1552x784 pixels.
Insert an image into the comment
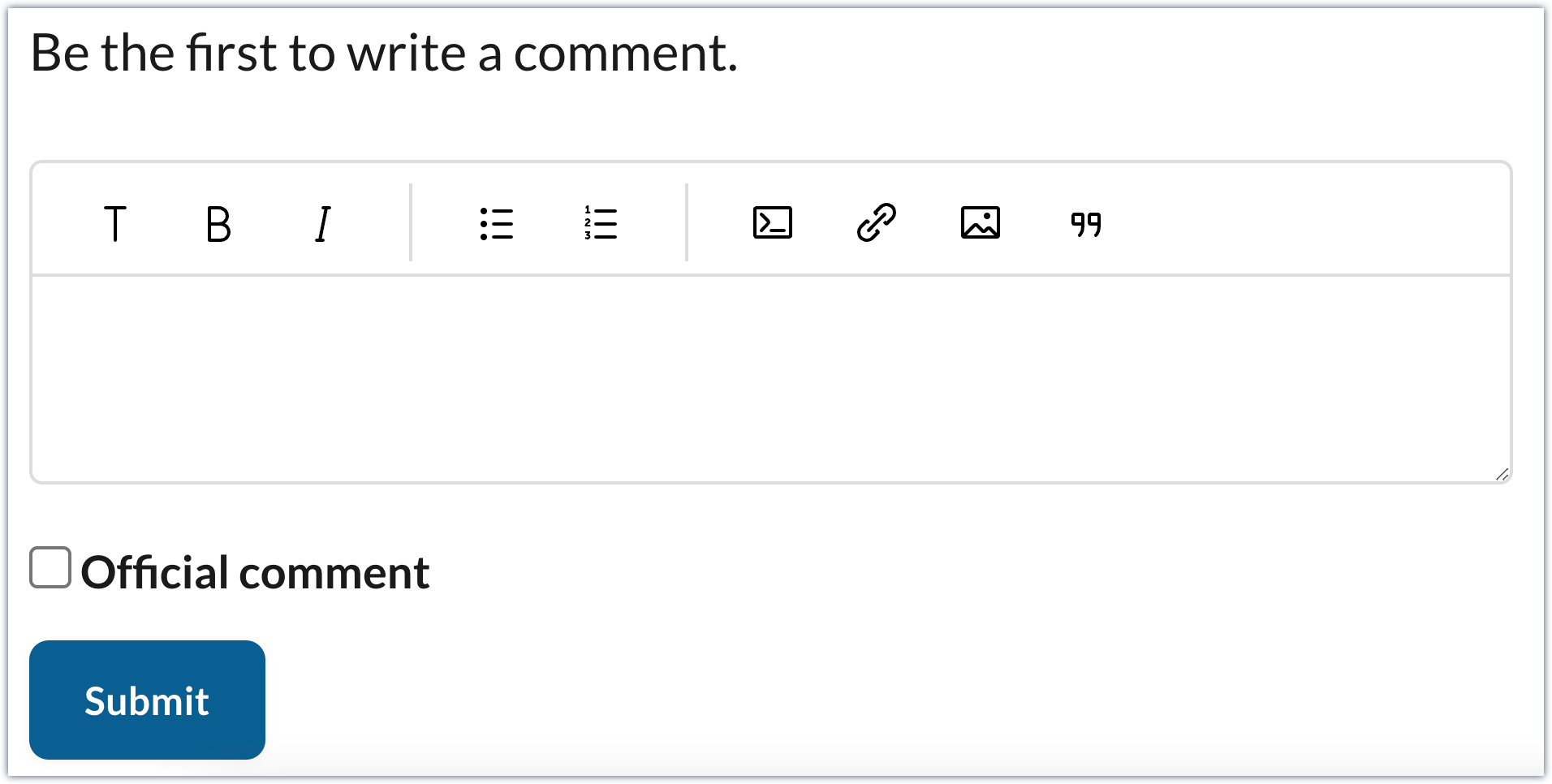tap(981, 223)
